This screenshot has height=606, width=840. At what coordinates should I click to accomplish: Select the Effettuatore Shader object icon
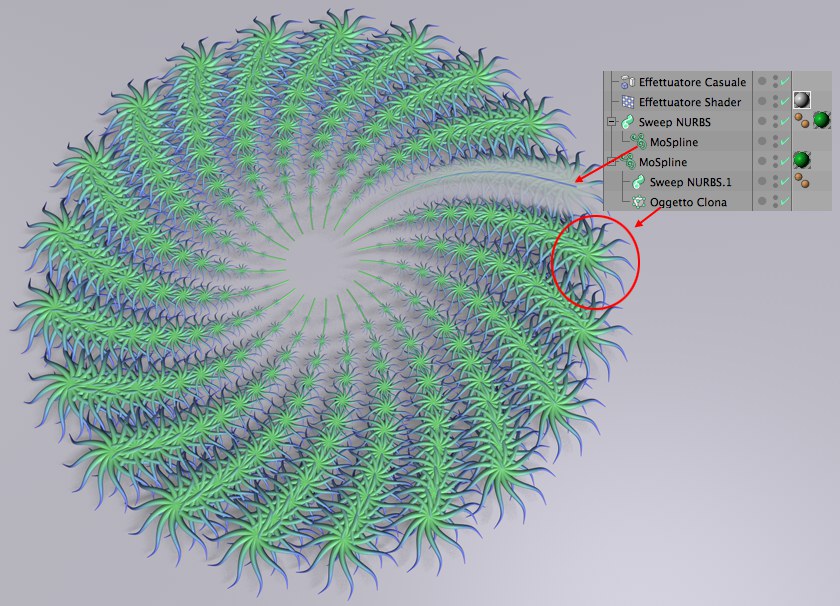[x=628, y=102]
